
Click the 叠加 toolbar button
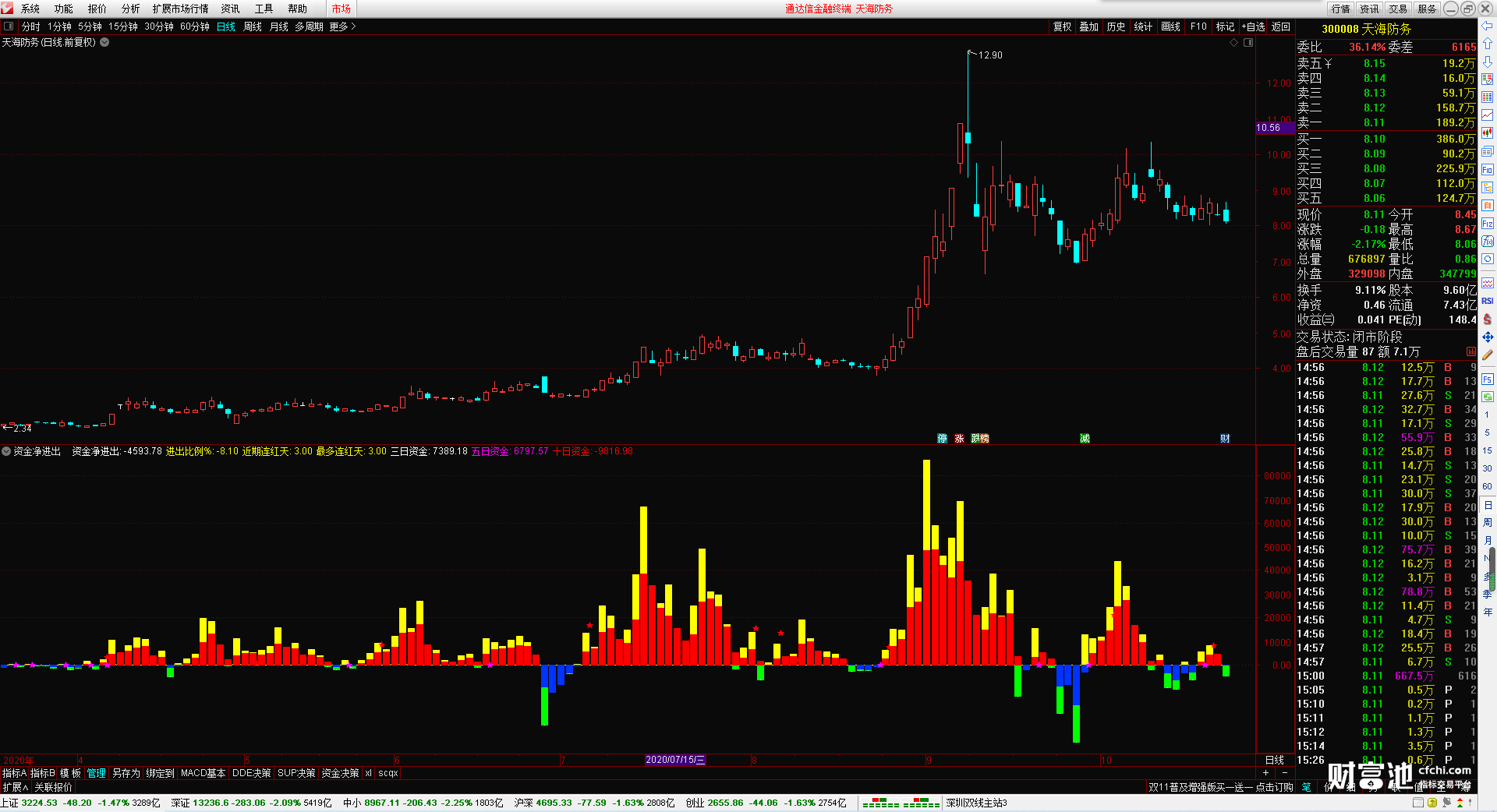click(1089, 26)
